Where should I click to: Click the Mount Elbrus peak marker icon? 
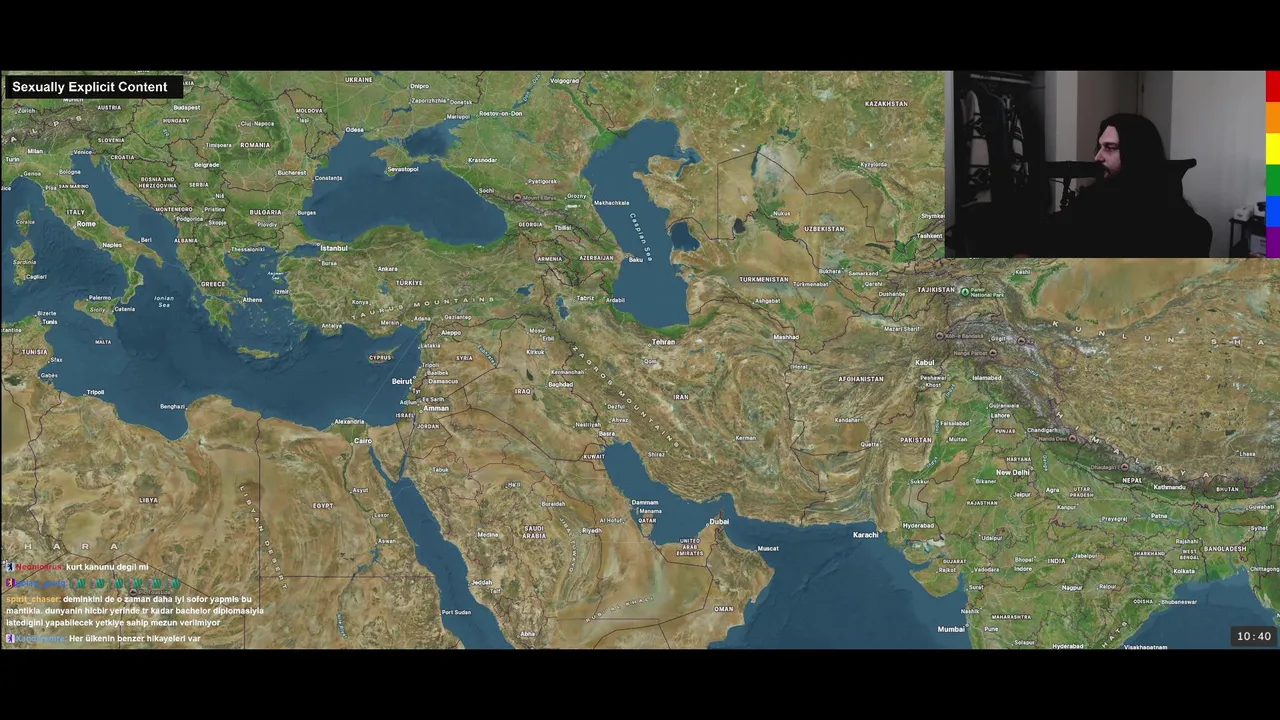pyautogui.click(x=517, y=197)
